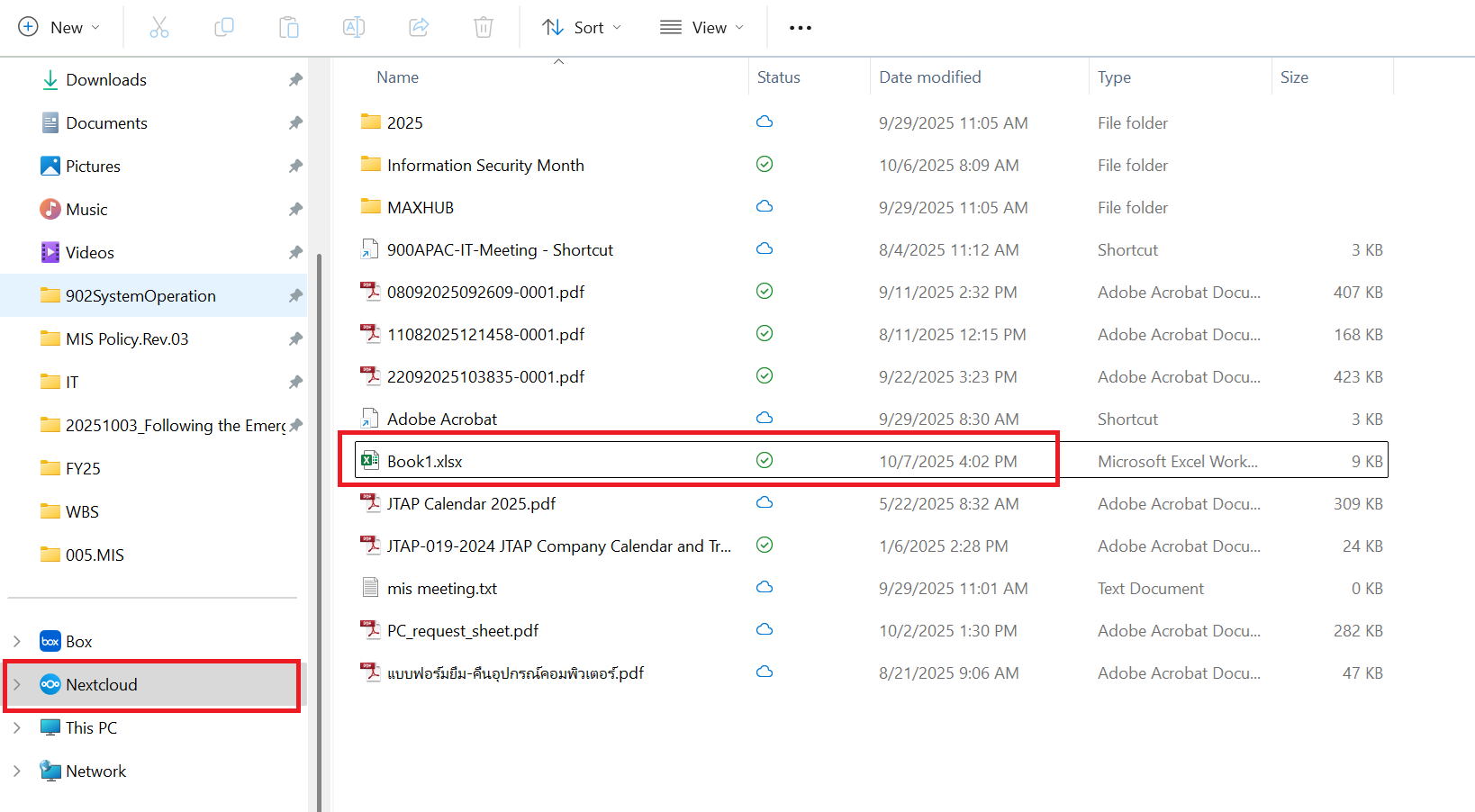Sort by Date modified column header
The height and width of the screenshot is (812, 1475).
[930, 77]
